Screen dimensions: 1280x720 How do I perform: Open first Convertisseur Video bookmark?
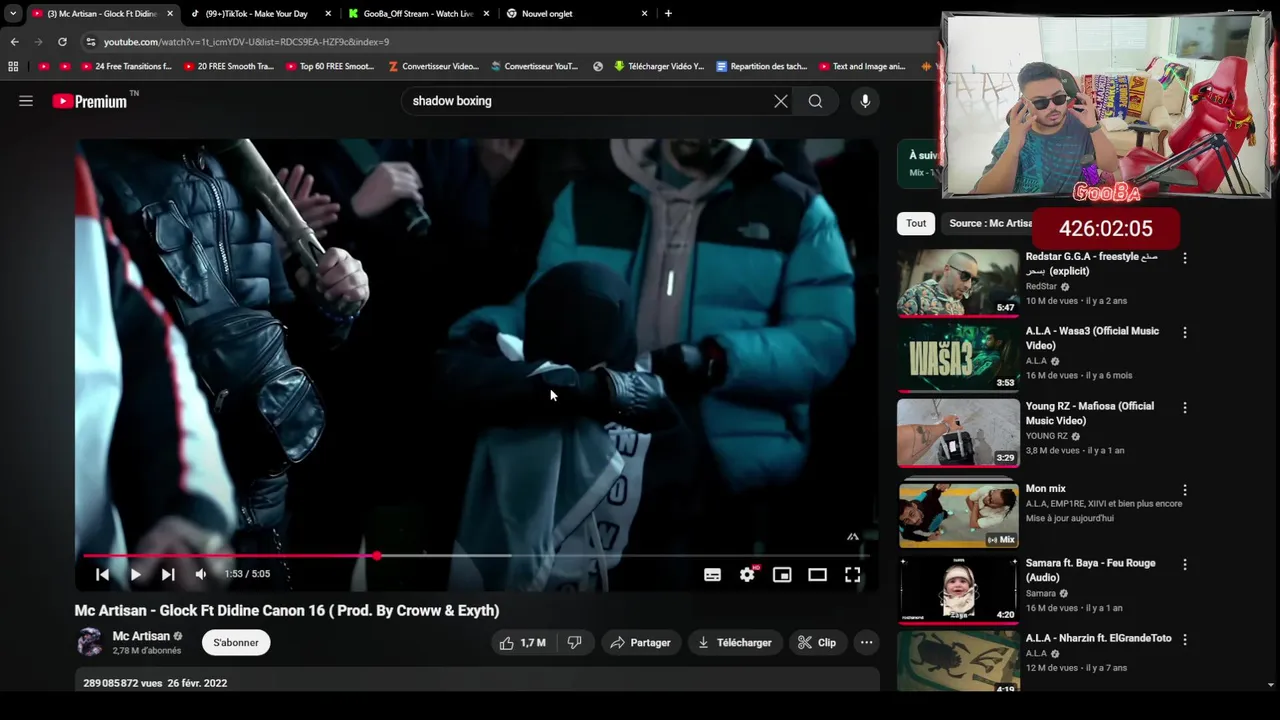tap(433, 67)
